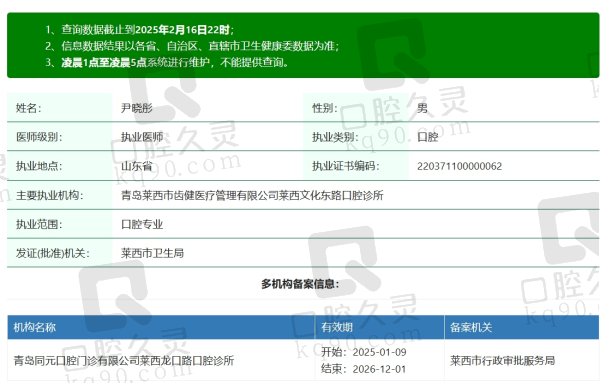The image size is (600, 384).
Task: Click the 有效期 column header
Action: click(x=337, y=327)
